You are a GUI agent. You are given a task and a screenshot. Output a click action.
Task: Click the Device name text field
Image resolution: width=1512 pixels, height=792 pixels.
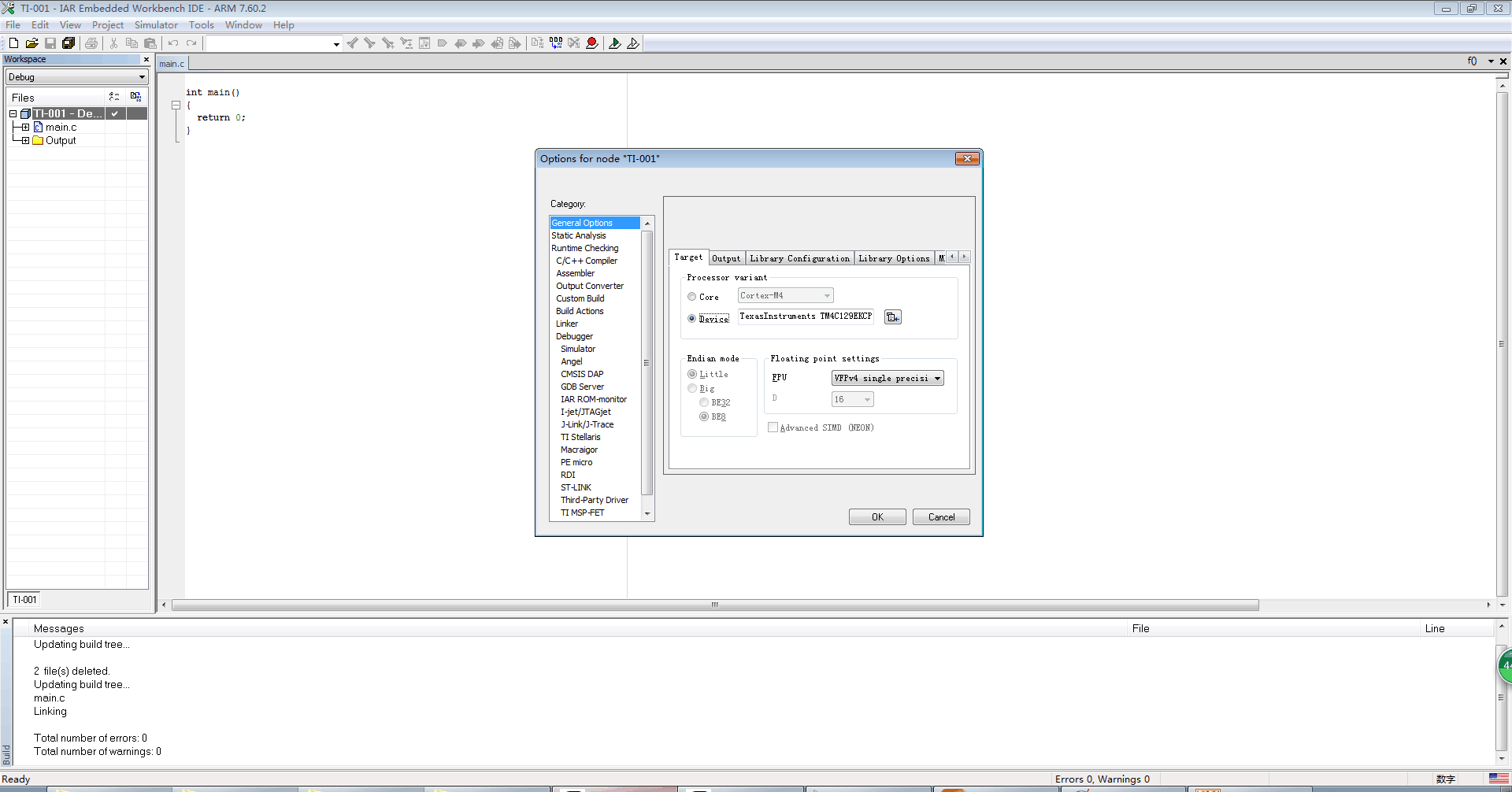(806, 316)
